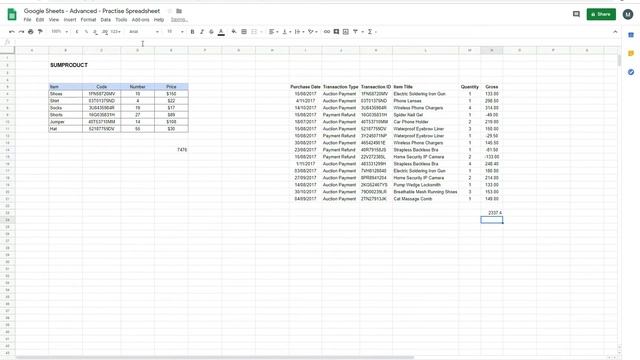Apply currency format to cell
Screen dimensions: 640x360
(x=77, y=31)
